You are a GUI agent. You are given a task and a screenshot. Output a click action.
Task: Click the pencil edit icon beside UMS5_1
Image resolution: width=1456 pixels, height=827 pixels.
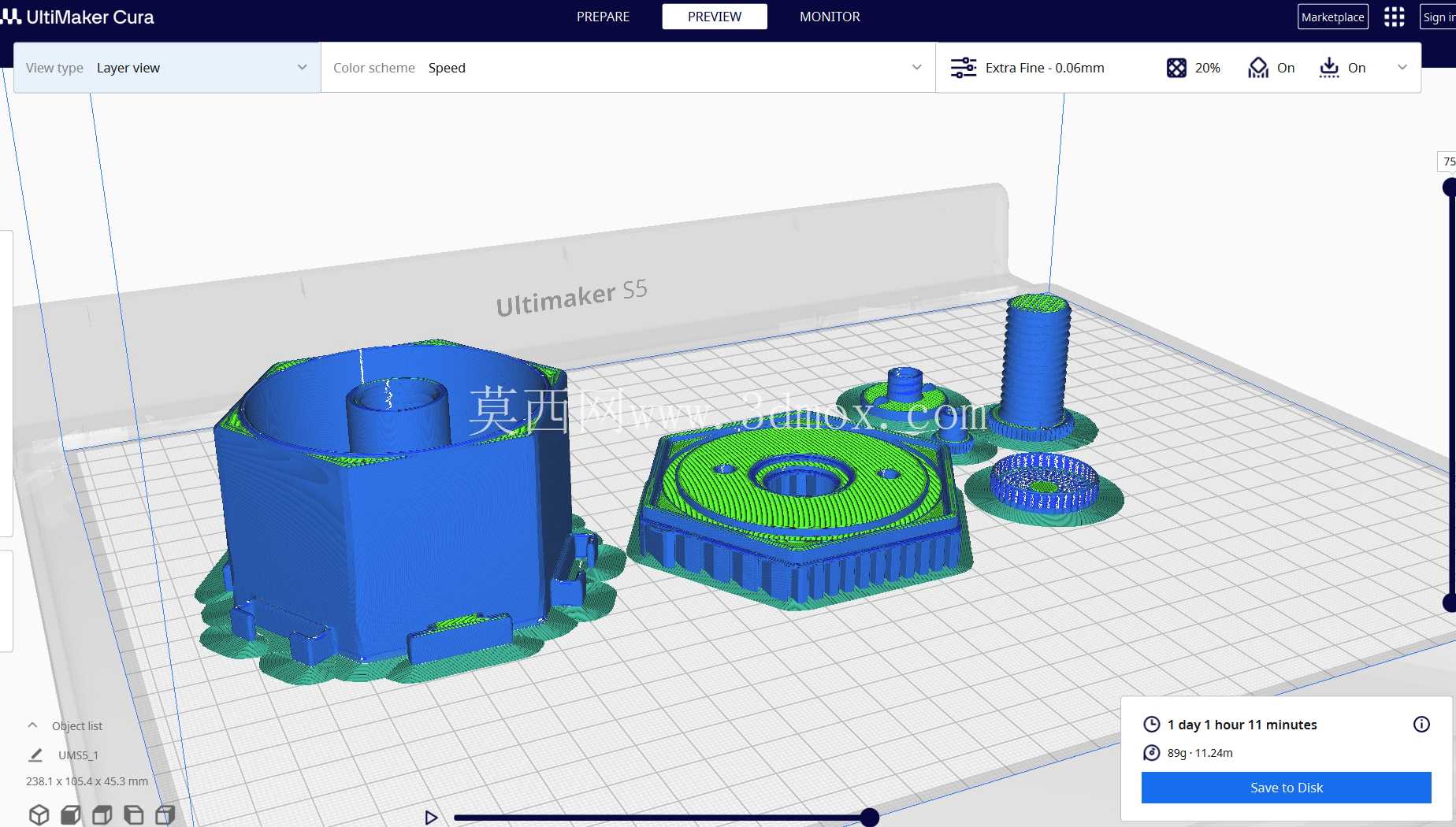[x=35, y=755]
